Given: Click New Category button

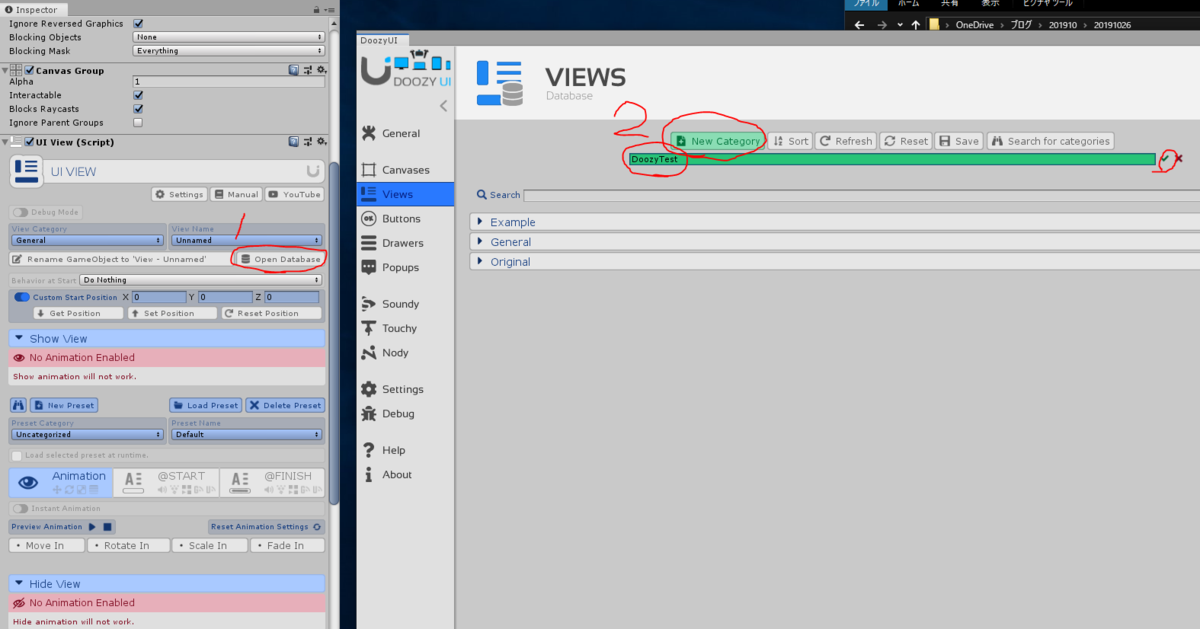Looking at the screenshot, I should click(717, 141).
